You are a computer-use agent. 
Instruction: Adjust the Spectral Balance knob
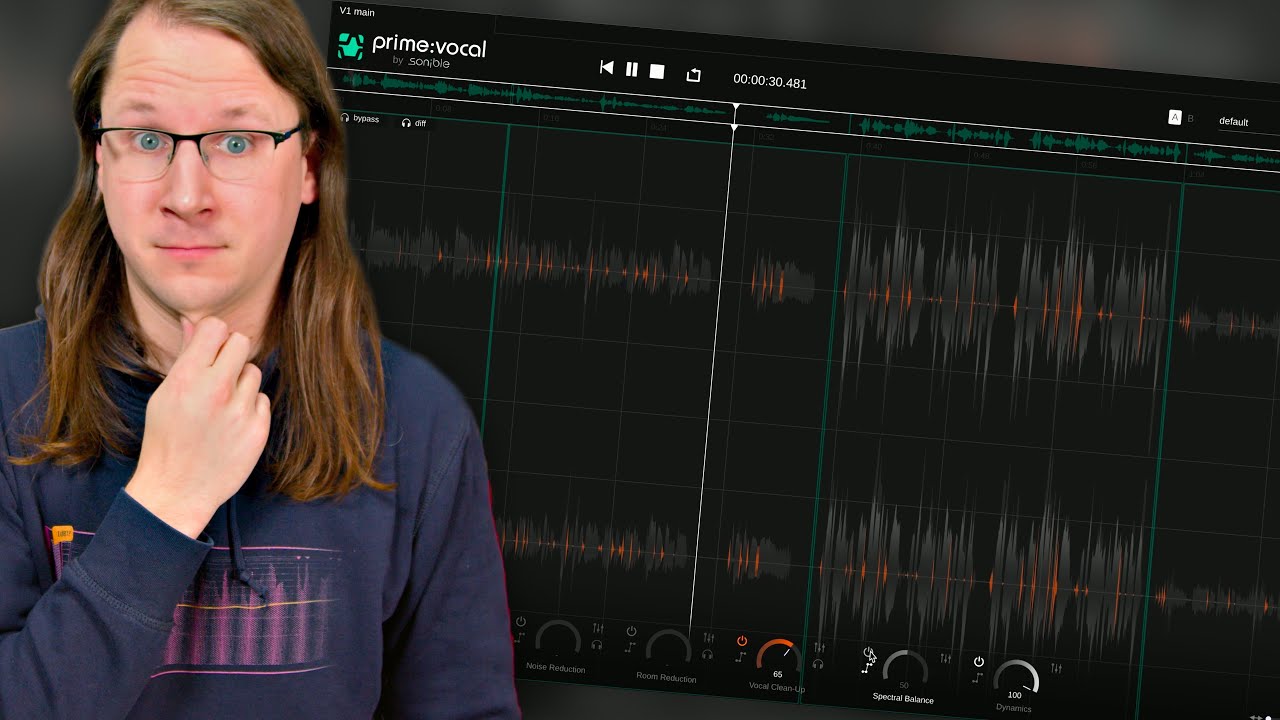click(905, 670)
